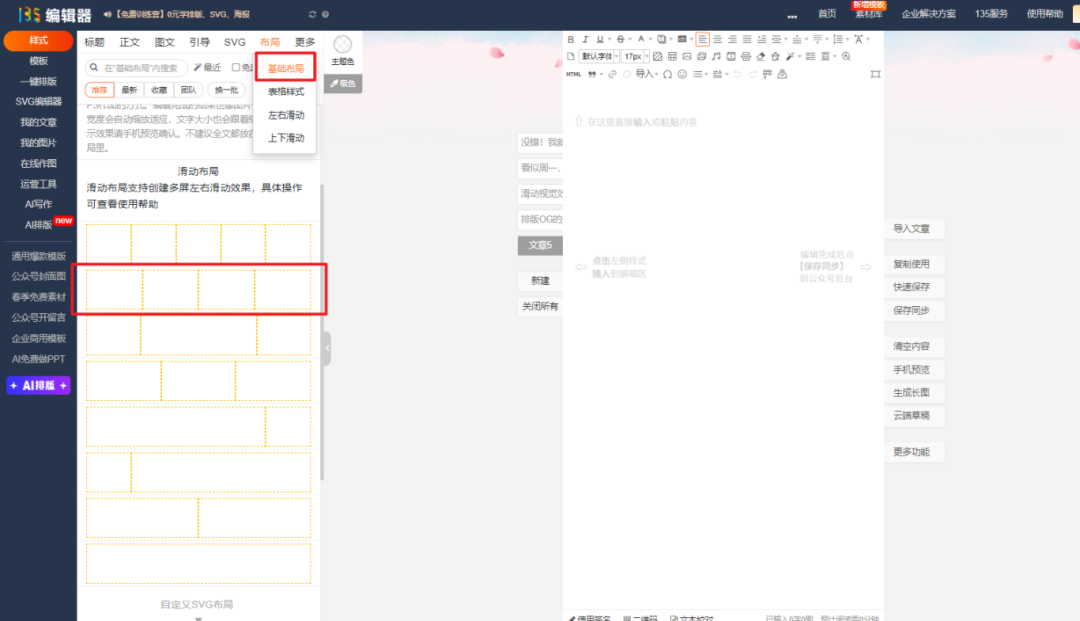Open the blockquote dropdown arrow
Screen dimensions: 1080x621
coord(601,74)
